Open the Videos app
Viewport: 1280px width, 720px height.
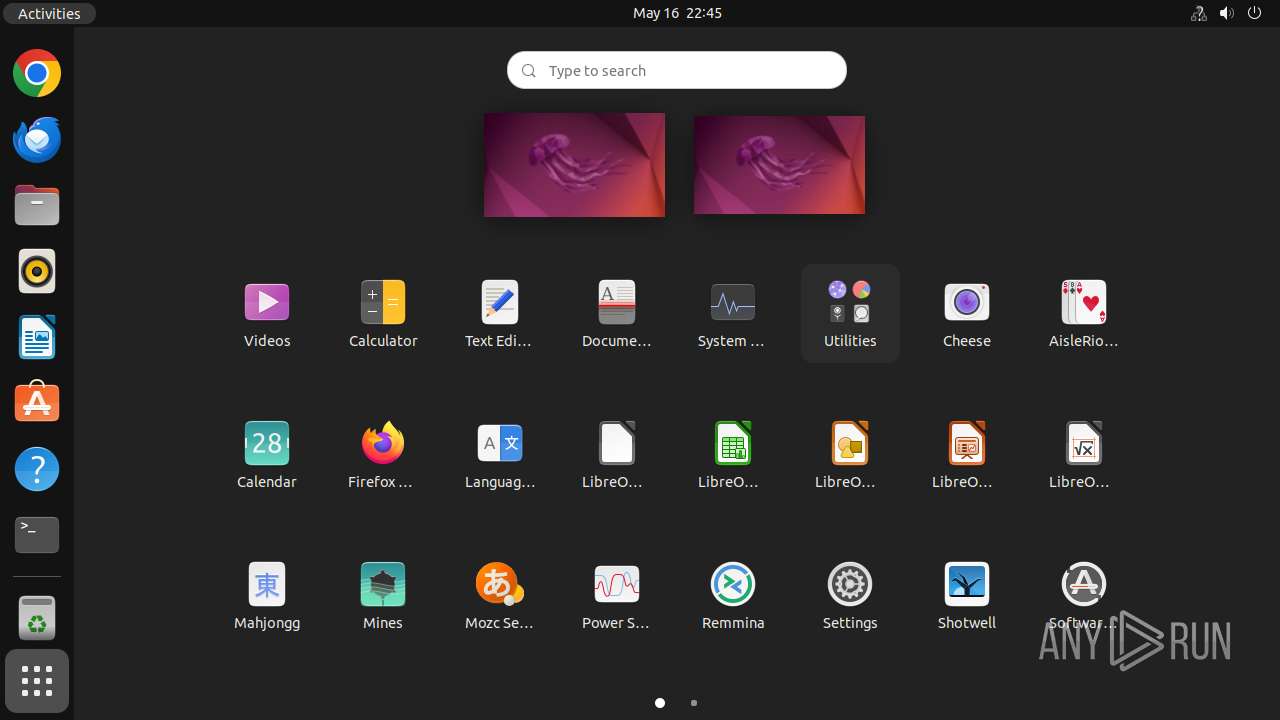click(267, 313)
